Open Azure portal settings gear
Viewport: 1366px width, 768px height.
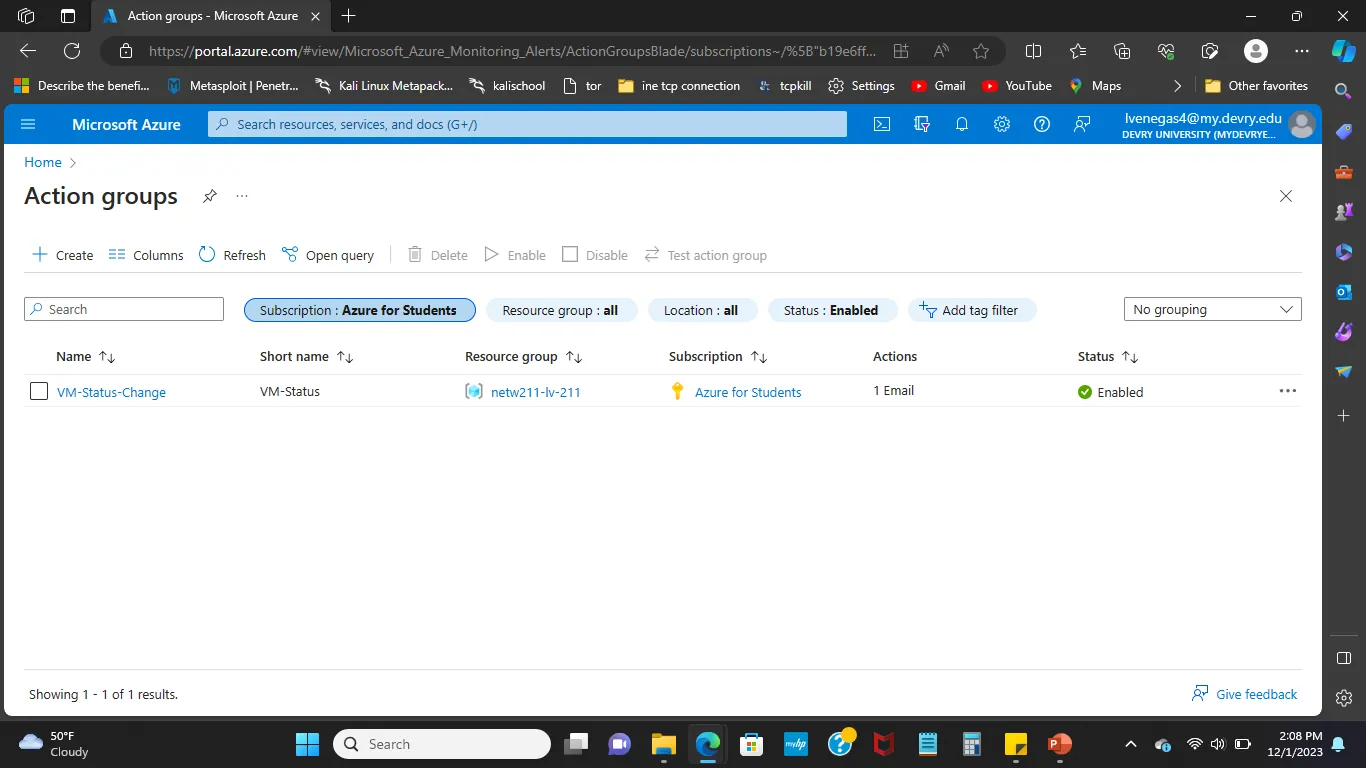(x=1002, y=124)
